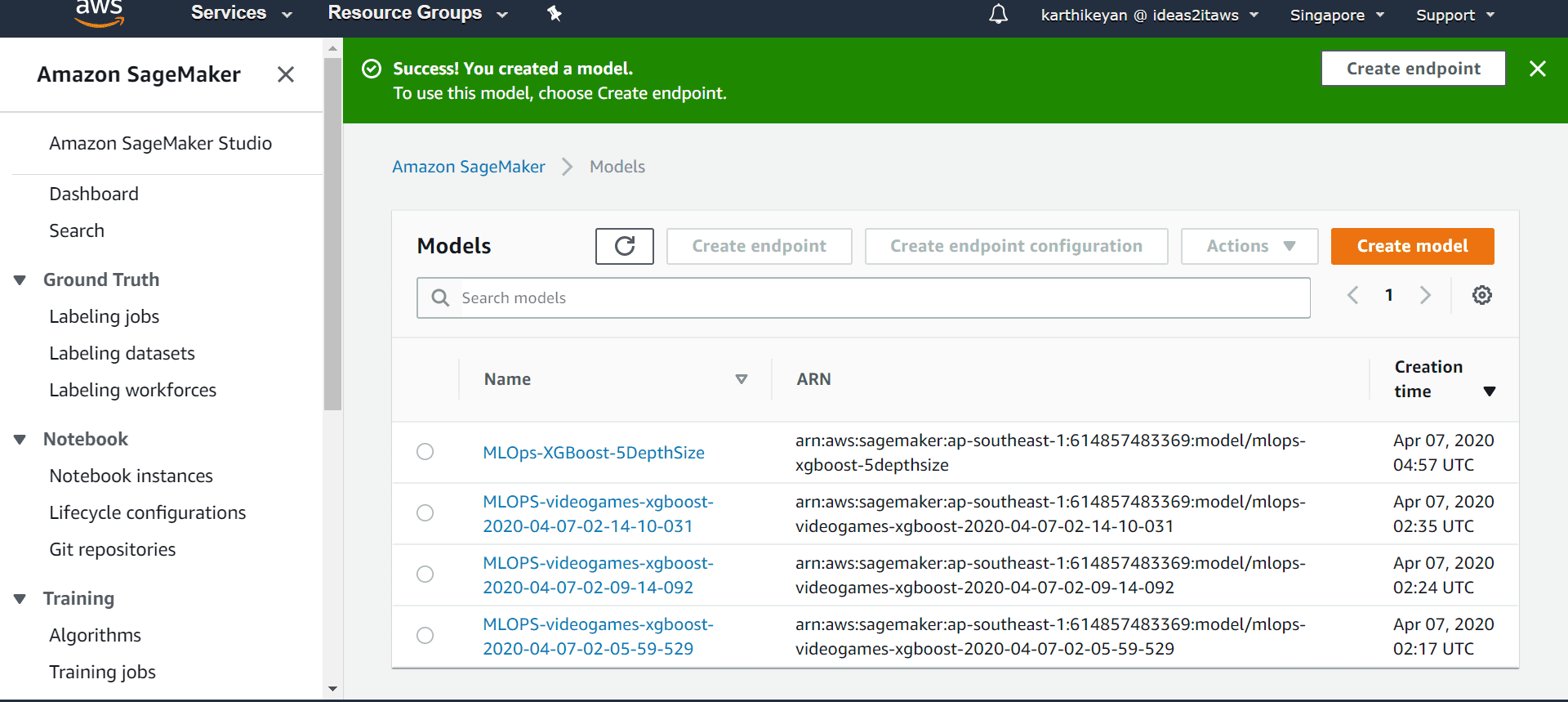The image size is (1568, 702).
Task: Click sidebar scroll up arrow
Action: point(332,48)
